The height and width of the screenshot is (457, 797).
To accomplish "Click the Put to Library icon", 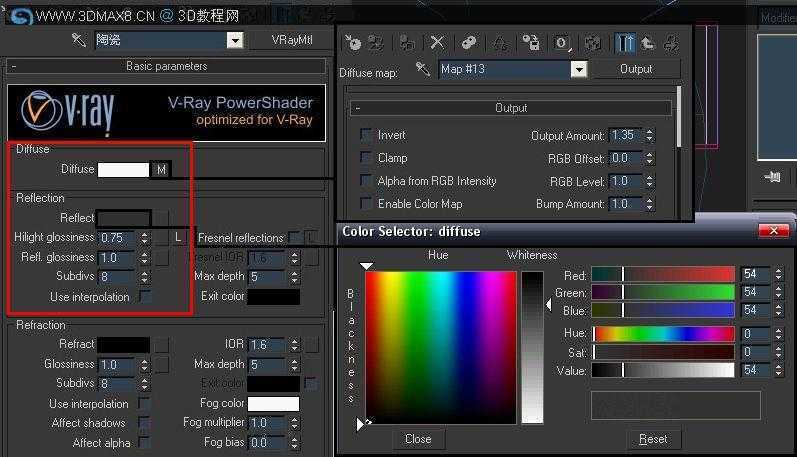I will [531, 43].
